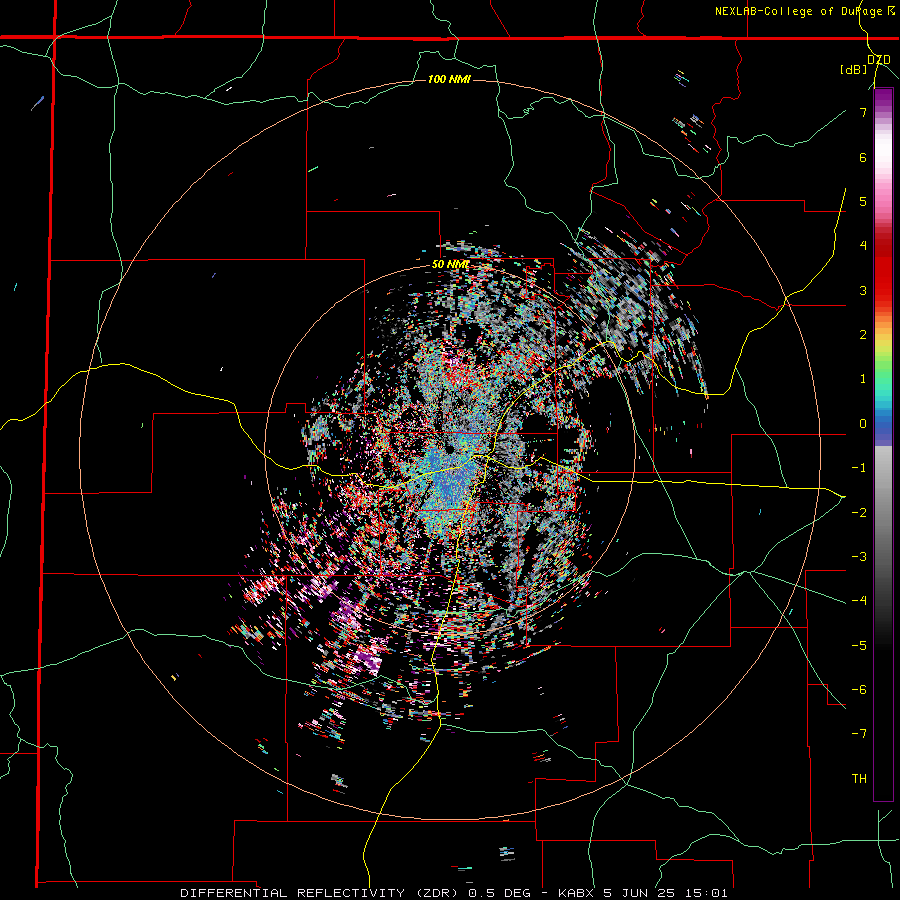
Task: Click the TH threshold label on scale
Action: tap(859, 778)
